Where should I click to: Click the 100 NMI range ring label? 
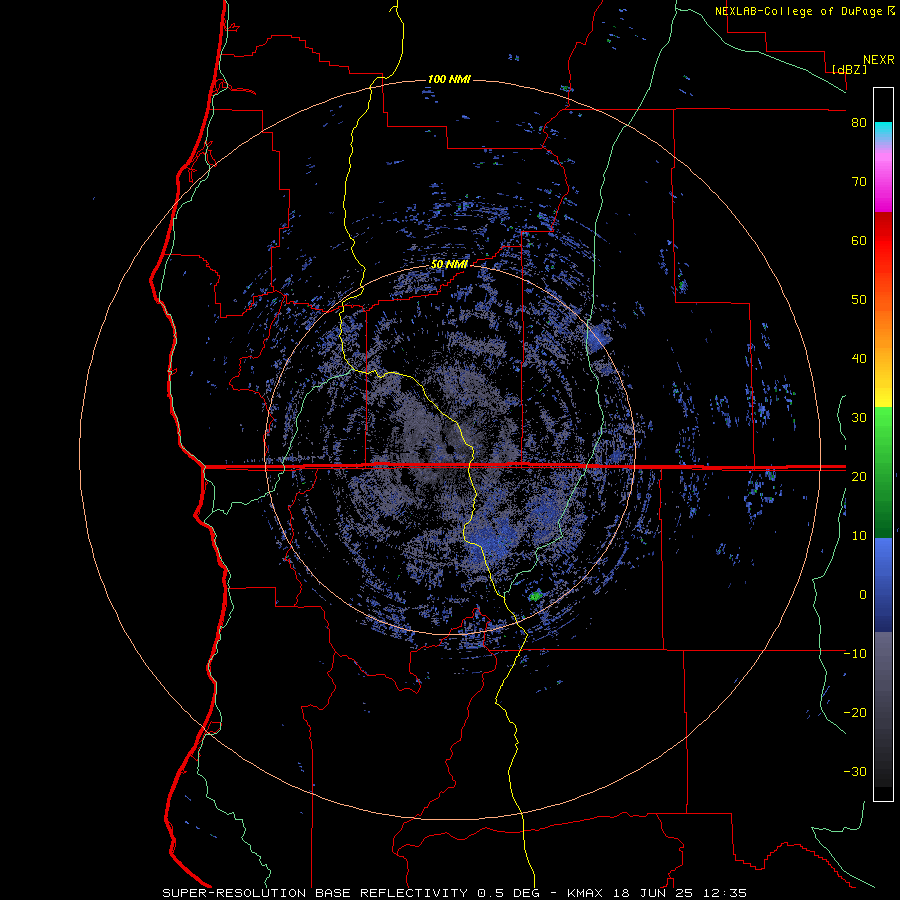449,79
